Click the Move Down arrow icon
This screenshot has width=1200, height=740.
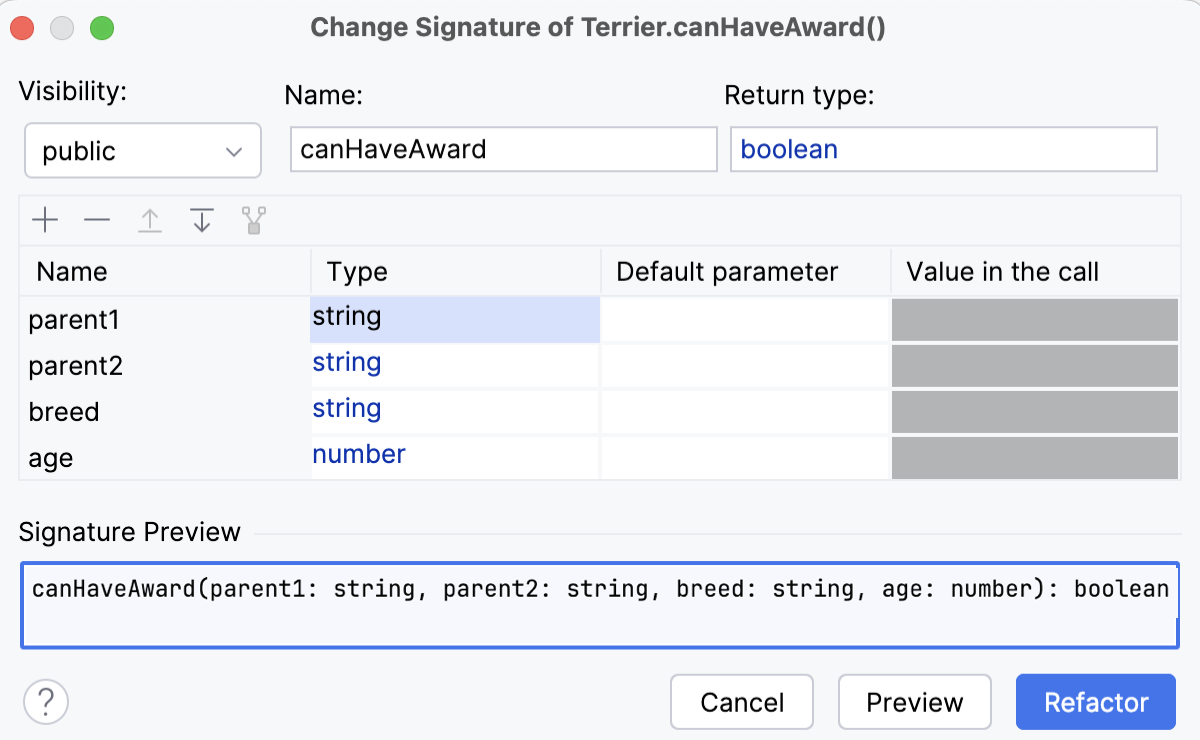[x=202, y=220]
